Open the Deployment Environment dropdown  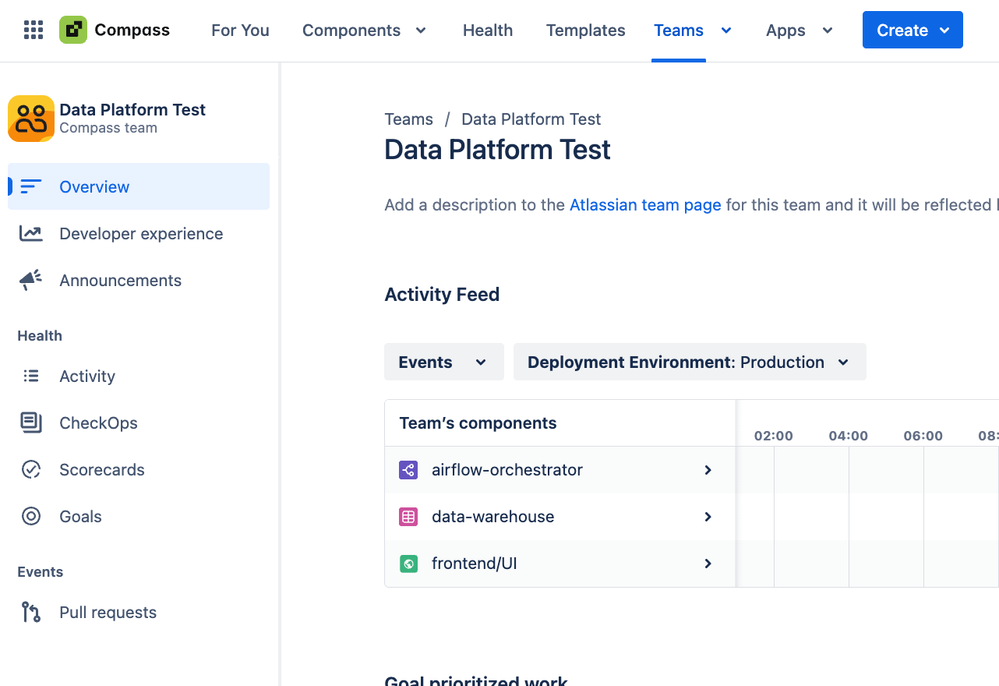pos(689,362)
